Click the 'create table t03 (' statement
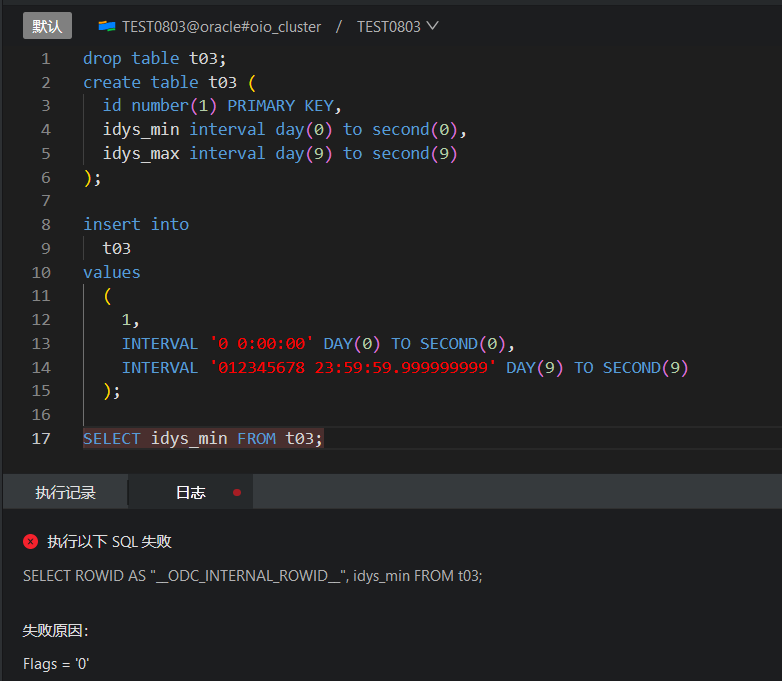 169,82
